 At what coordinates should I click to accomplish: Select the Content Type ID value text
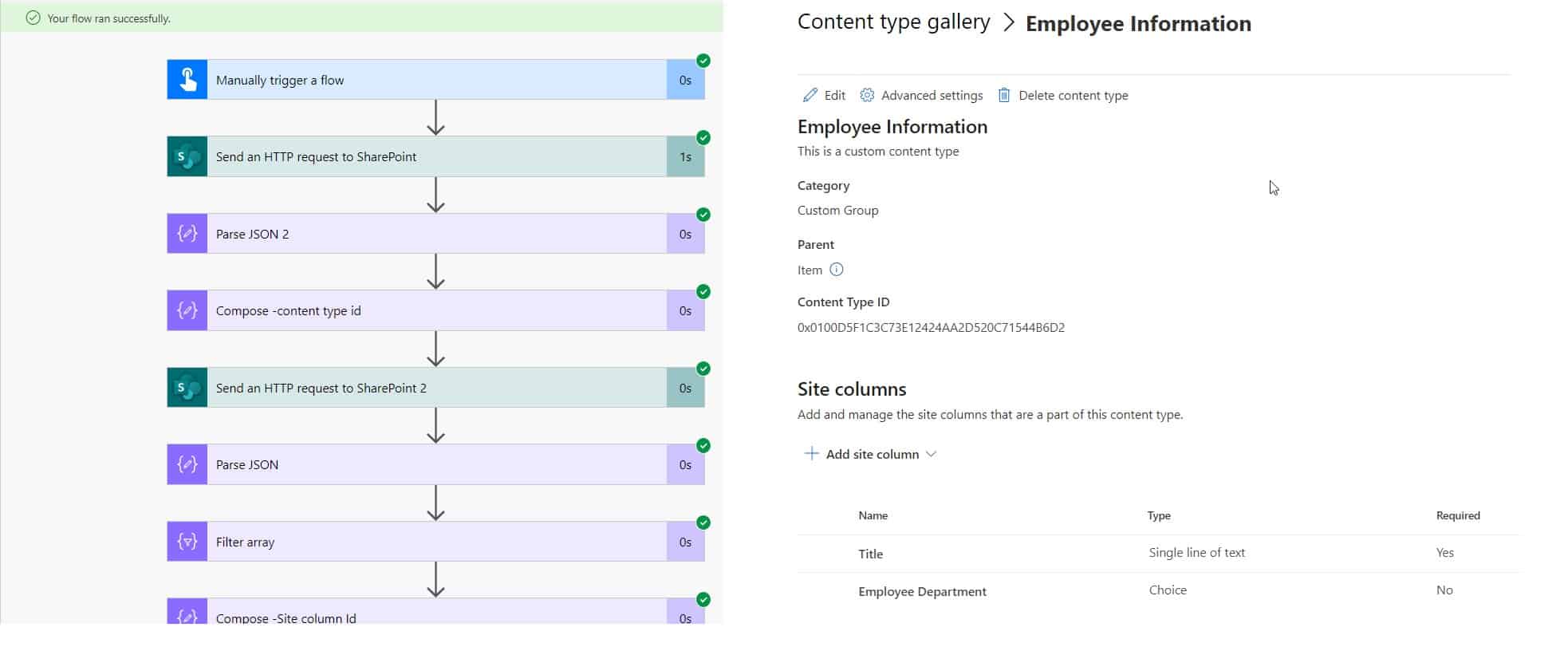click(x=931, y=327)
